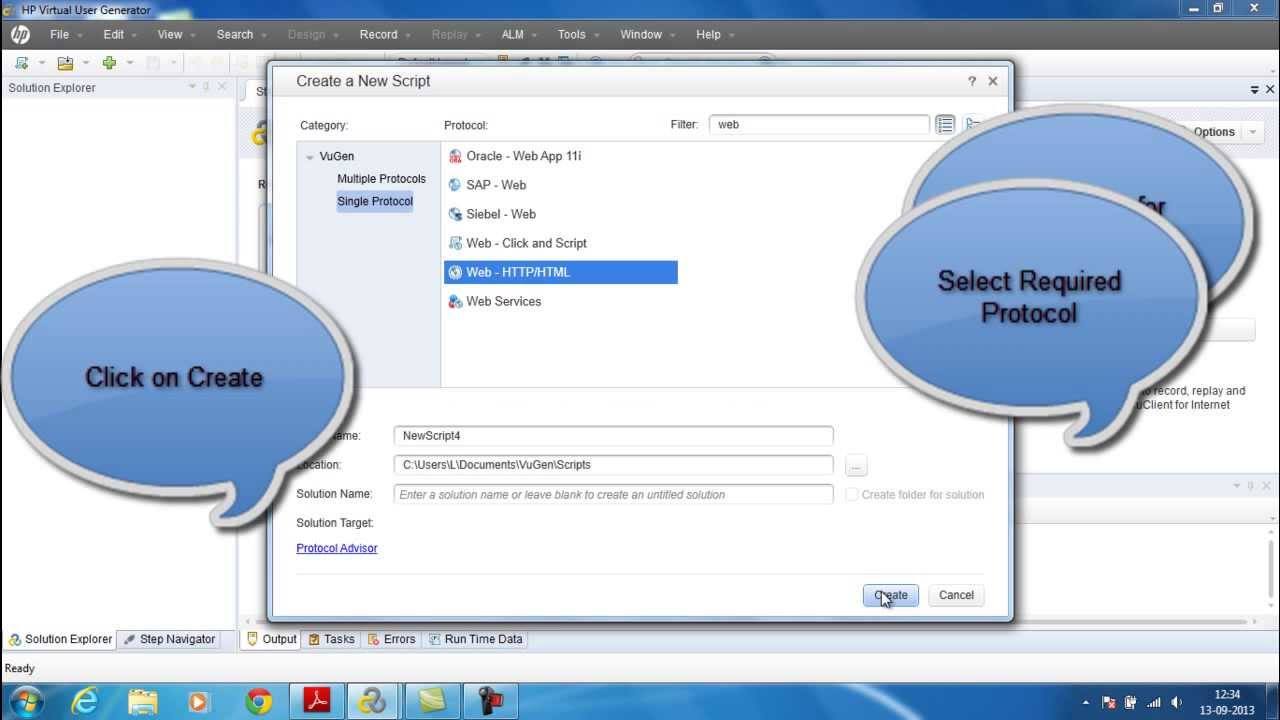Open Windows Explorer from the taskbar
The height and width of the screenshot is (720, 1280).
point(143,702)
